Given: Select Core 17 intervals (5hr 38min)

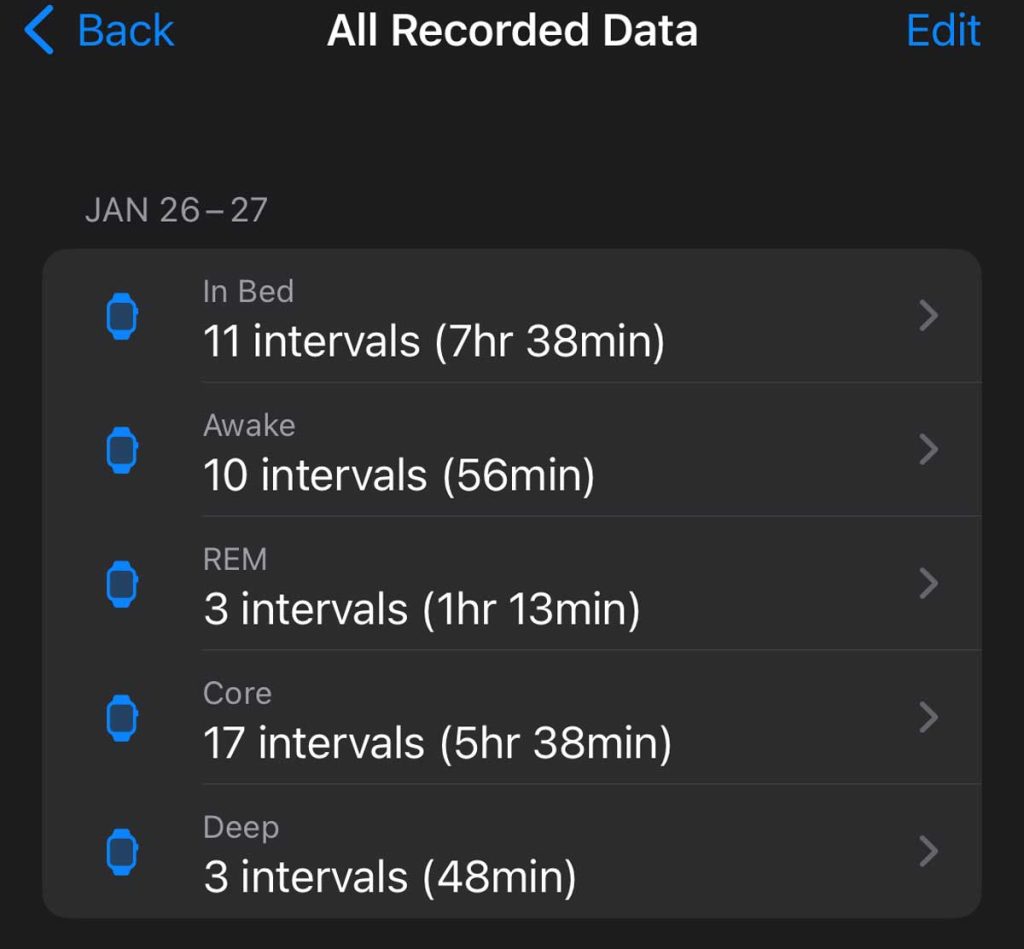Looking at the screenshot, I should [x=437, y=743].
